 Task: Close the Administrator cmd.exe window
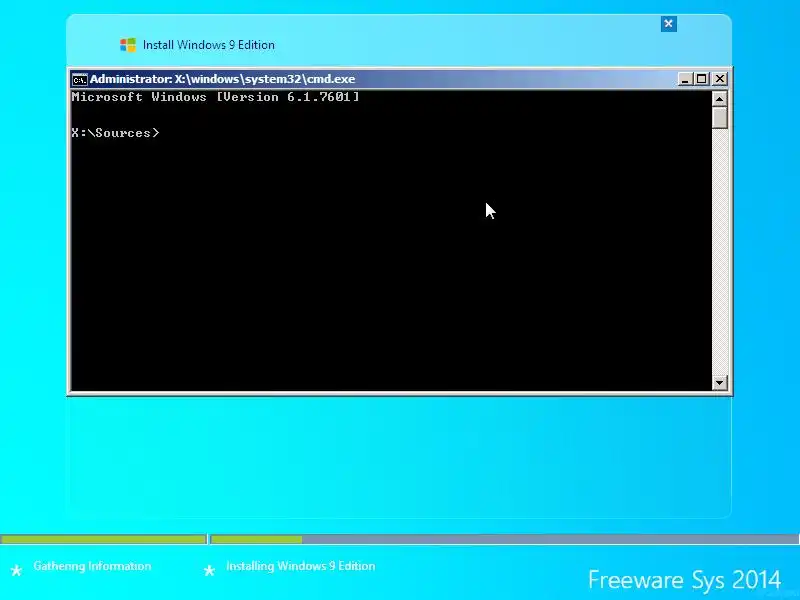pos(720,79)
